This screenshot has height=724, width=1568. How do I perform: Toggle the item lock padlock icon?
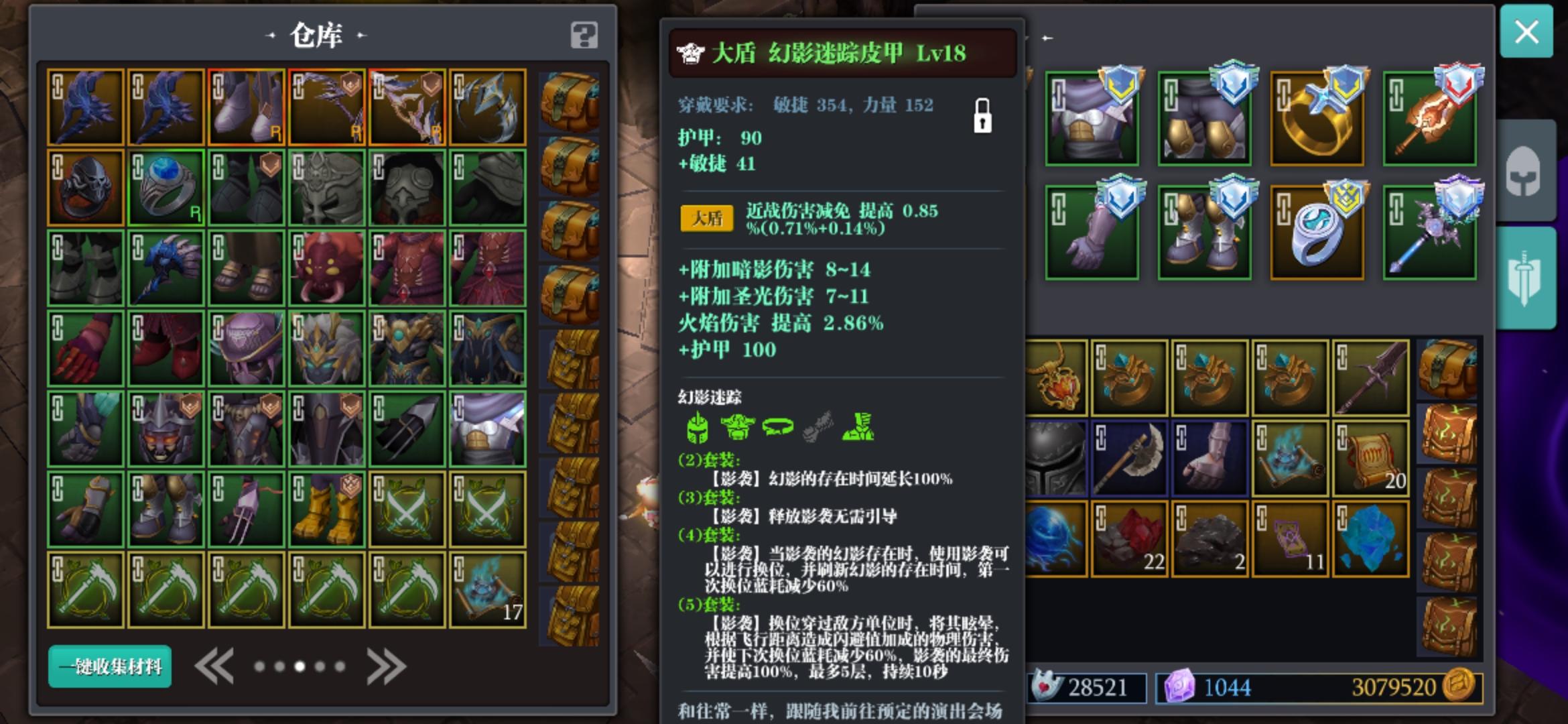tap(982, 116)
